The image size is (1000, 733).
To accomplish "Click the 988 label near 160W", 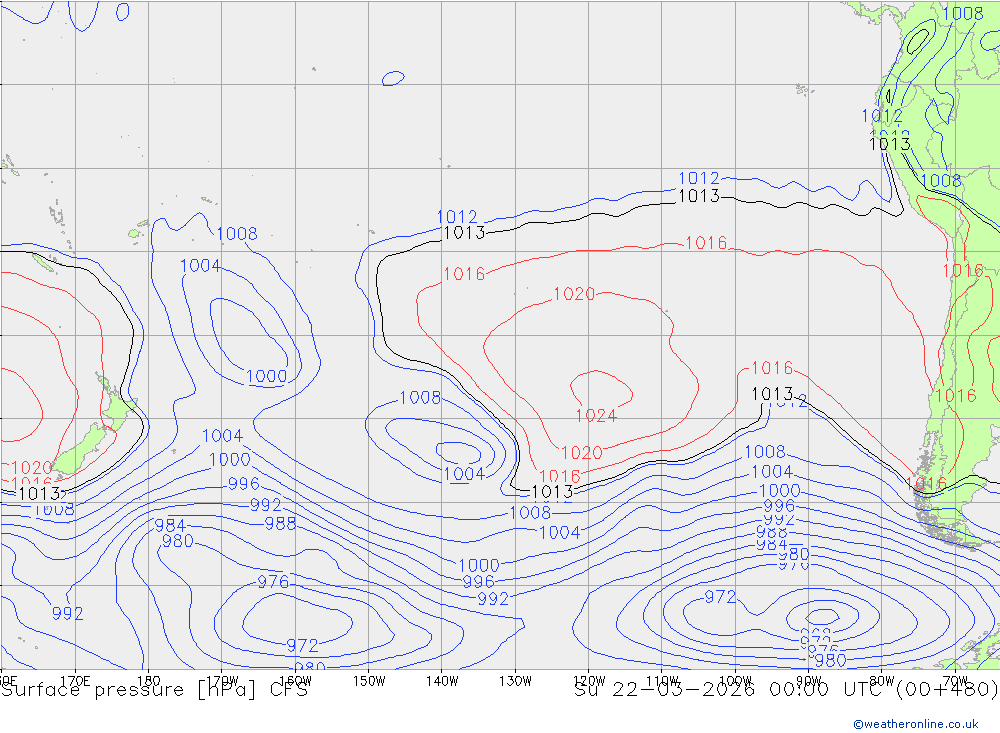I will (x=280, y=523).
